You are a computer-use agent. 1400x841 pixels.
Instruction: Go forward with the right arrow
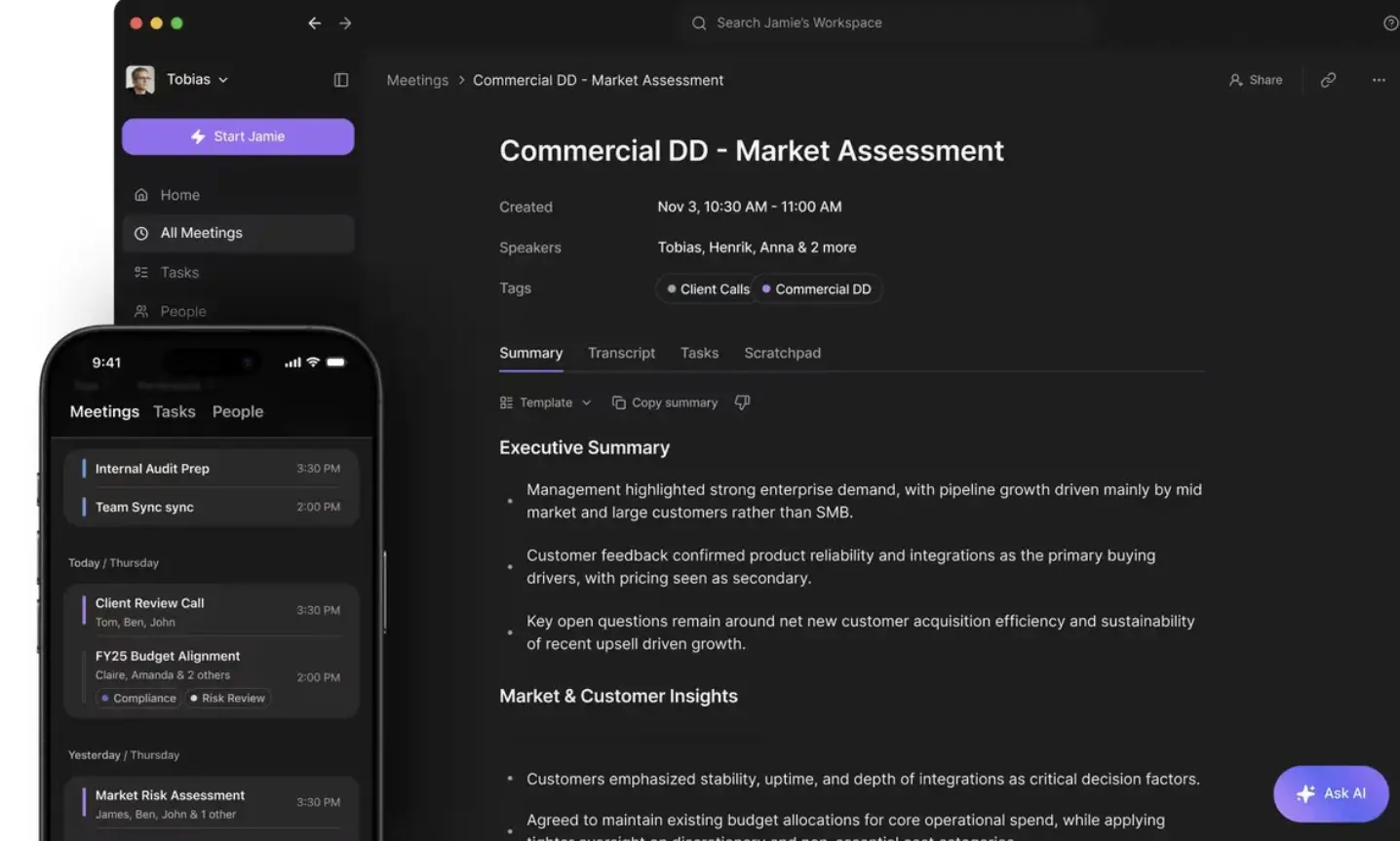pyautogui.click(x=345, y=23)
